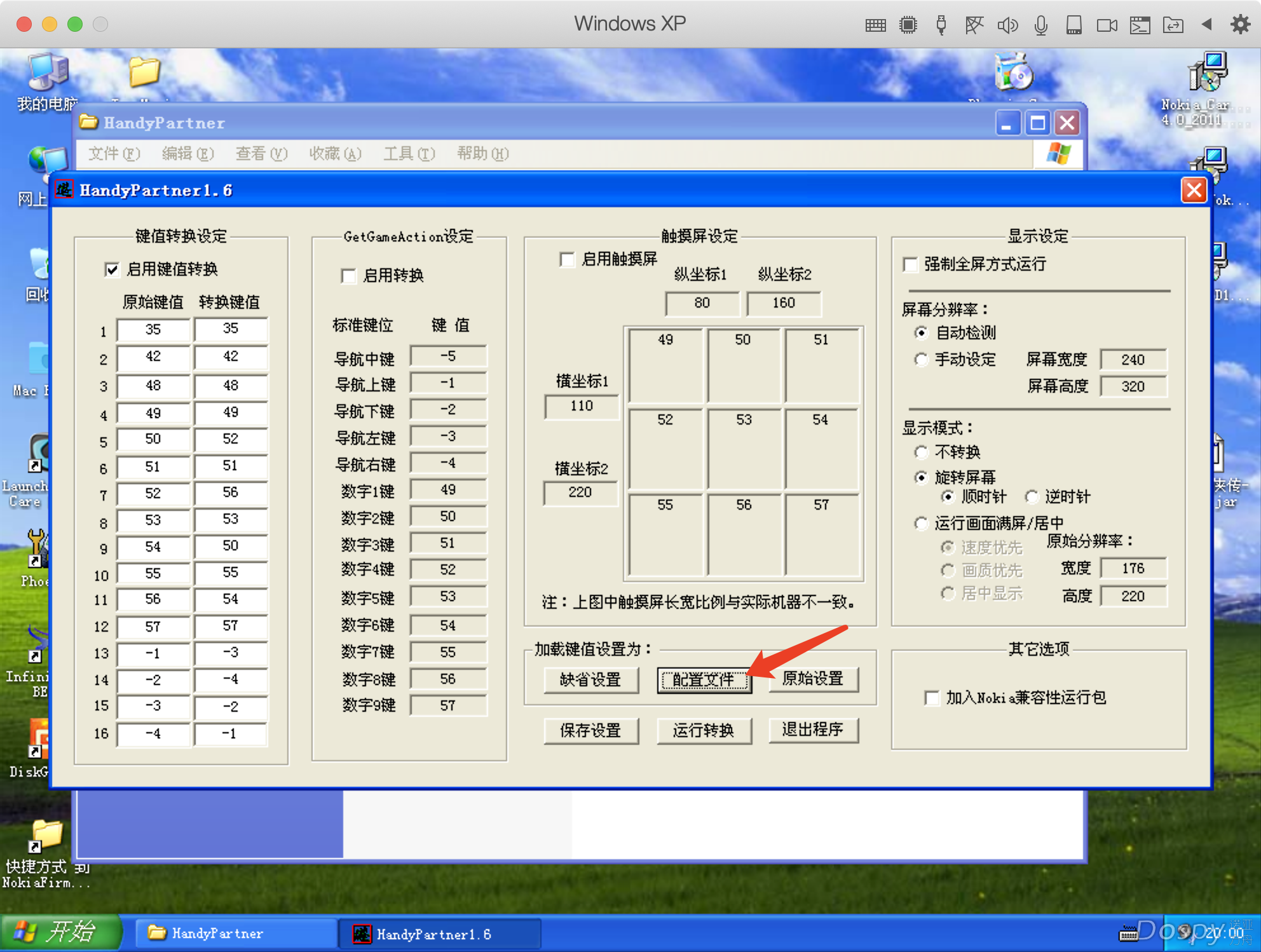
Task: Enable the GetGameAction 启用转换 checkbox
Action: (x=348, y=276)
